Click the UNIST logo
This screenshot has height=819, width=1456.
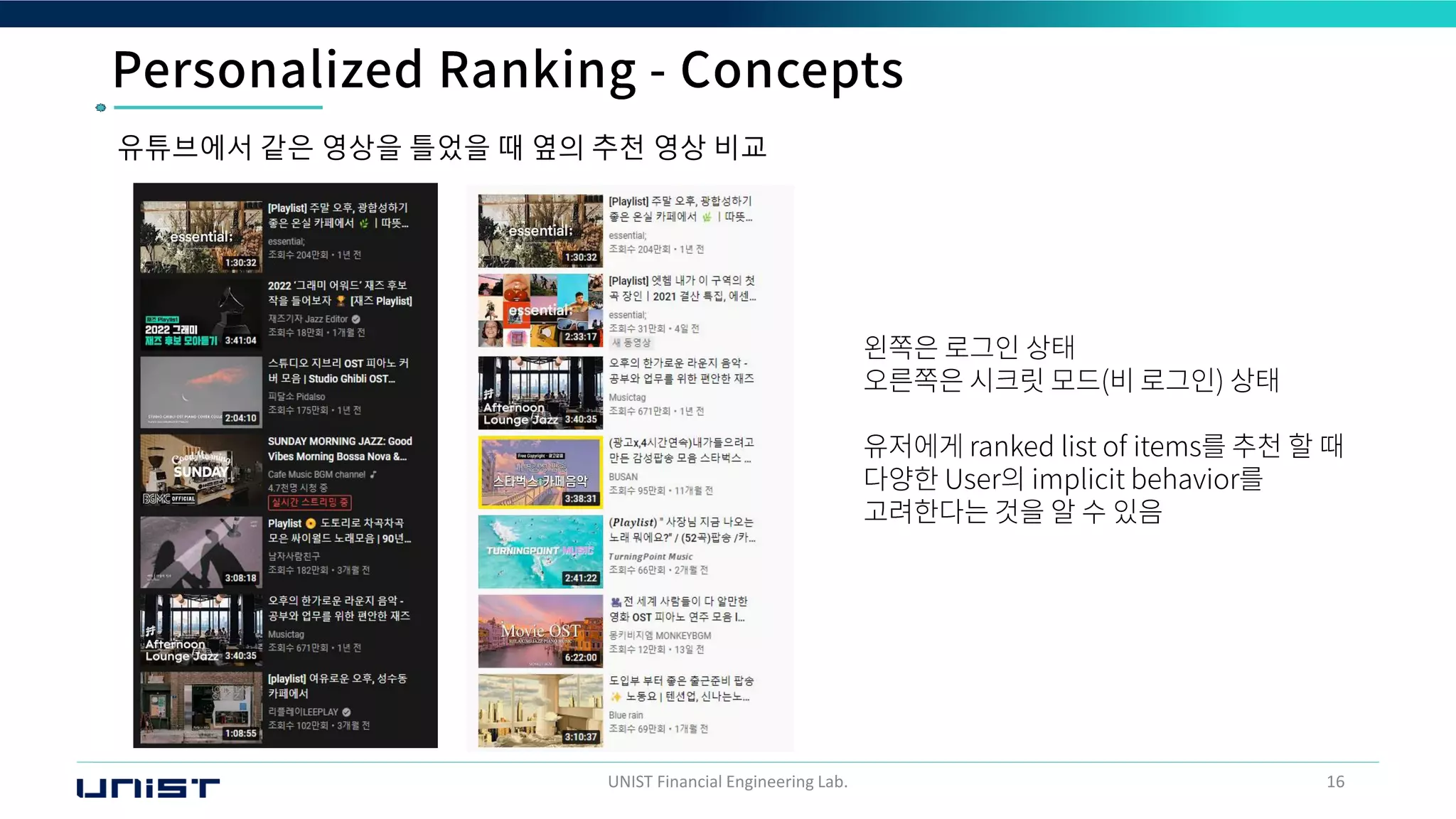(148, 788)
